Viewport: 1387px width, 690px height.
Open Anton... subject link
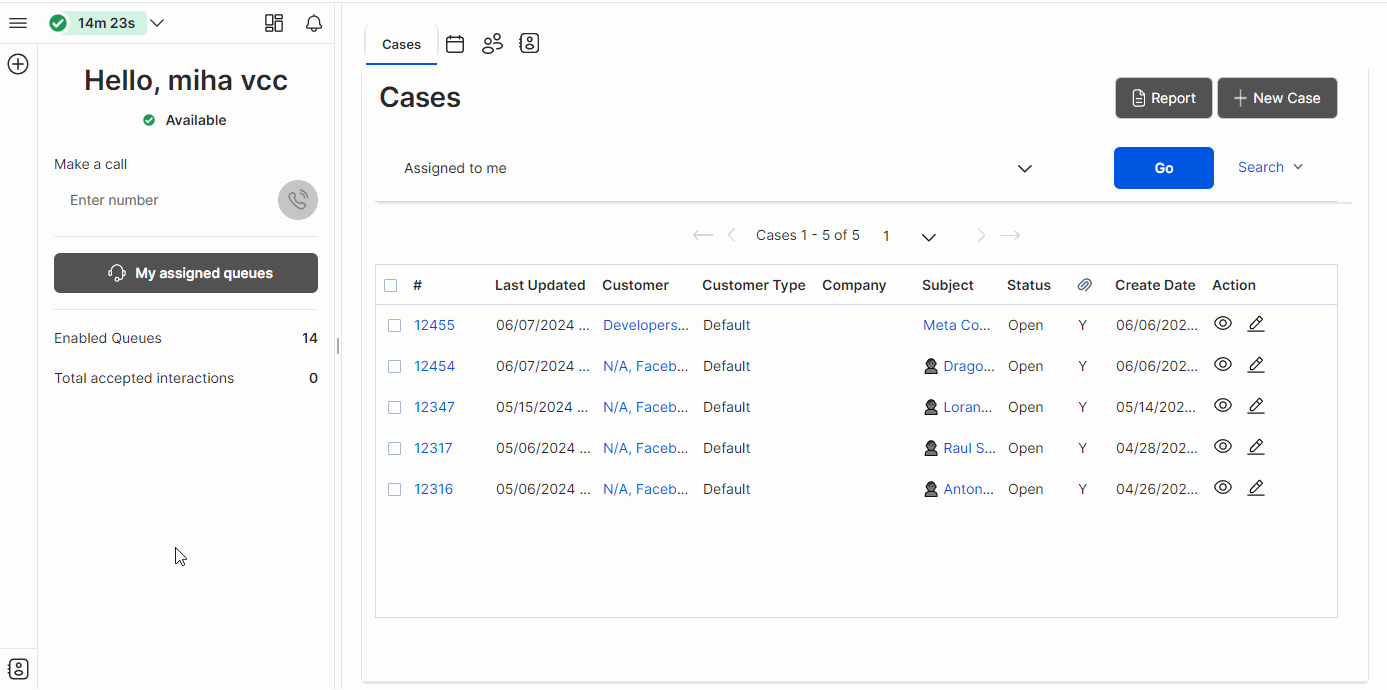(969, 489)
